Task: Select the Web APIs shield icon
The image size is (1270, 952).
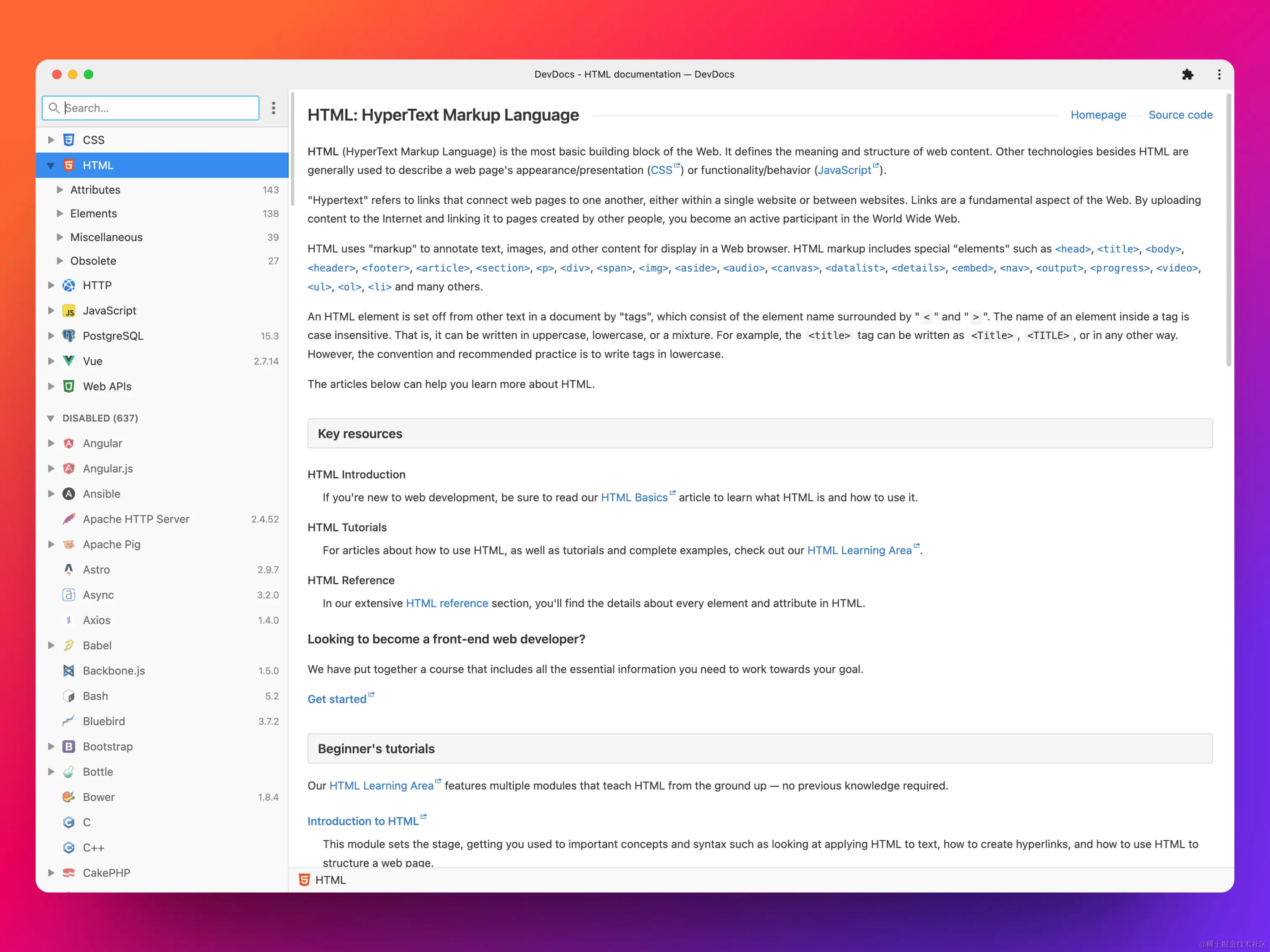Action: [69, 386]
